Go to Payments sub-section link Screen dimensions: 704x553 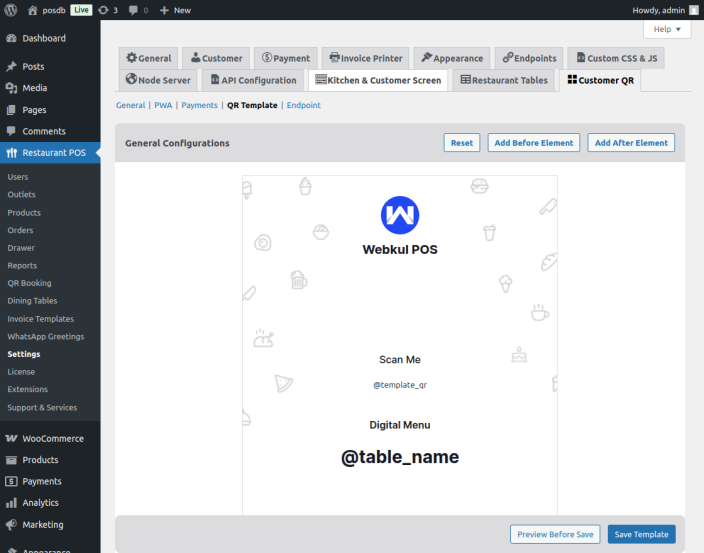(199, 105)
